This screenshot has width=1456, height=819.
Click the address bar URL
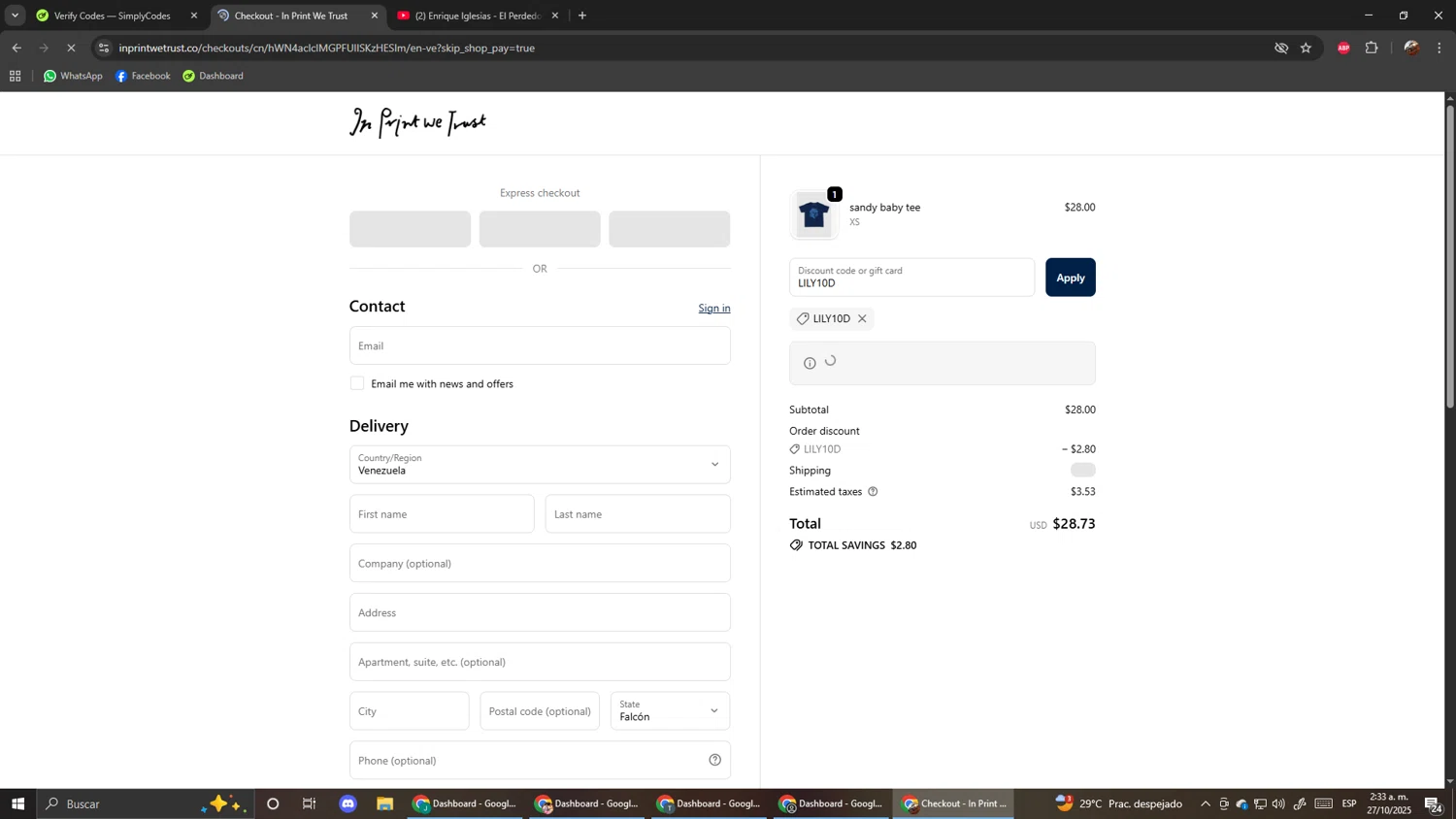[x=327, y=48]
